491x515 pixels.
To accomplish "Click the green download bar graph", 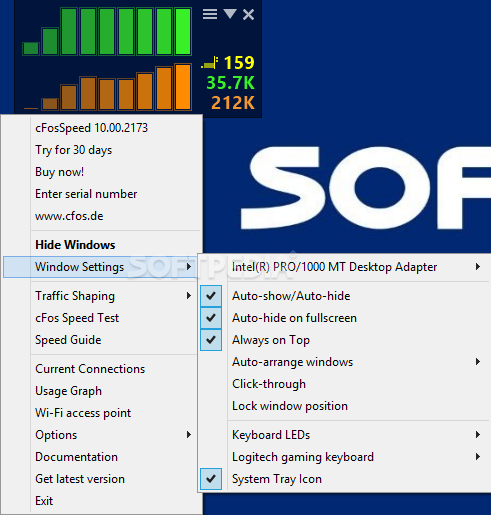I will pyautogui.click(x=107, y=31).
